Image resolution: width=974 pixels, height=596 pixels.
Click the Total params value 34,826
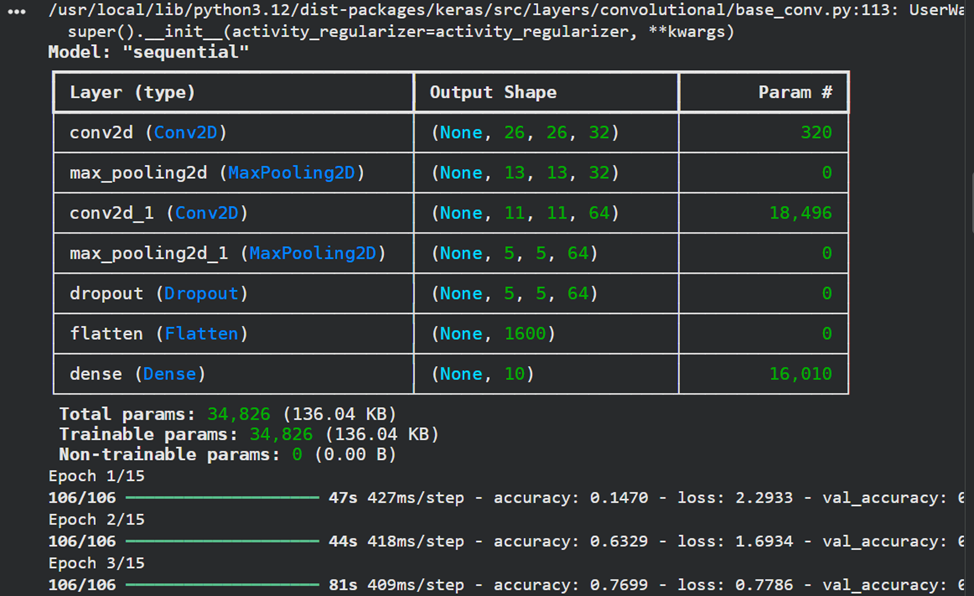click(x=238, y=414)
